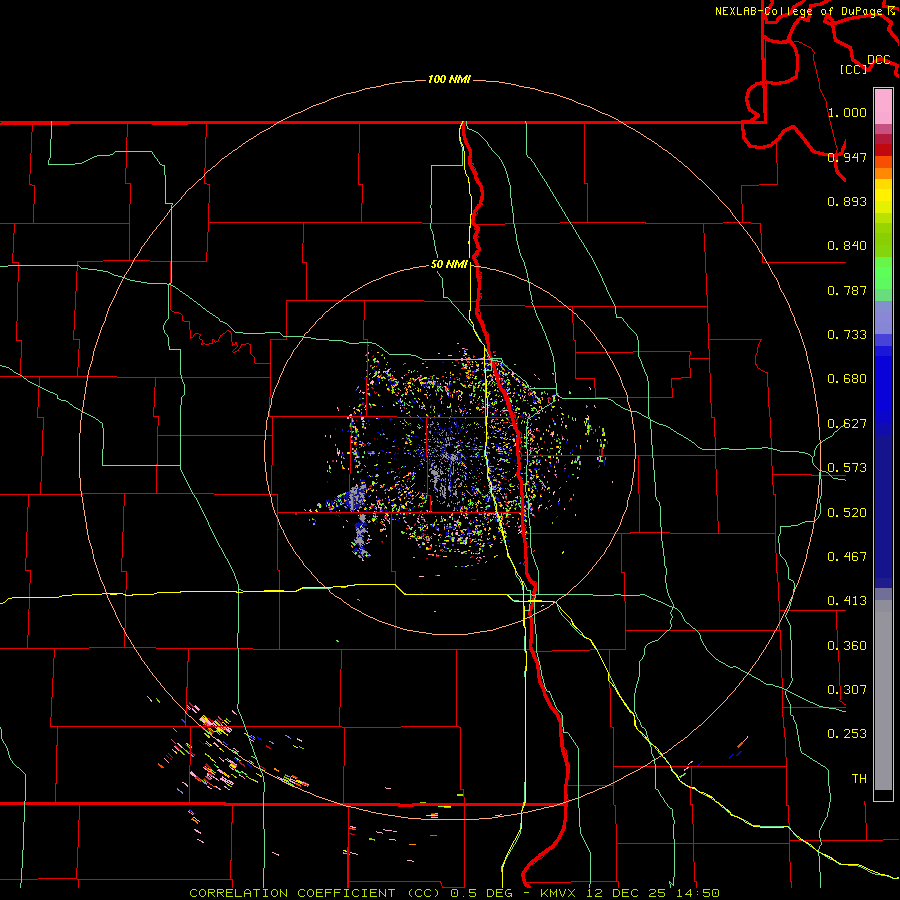Select the 0.627 scale value
Viewport: 900px width, 900px height.
(847, 424)
